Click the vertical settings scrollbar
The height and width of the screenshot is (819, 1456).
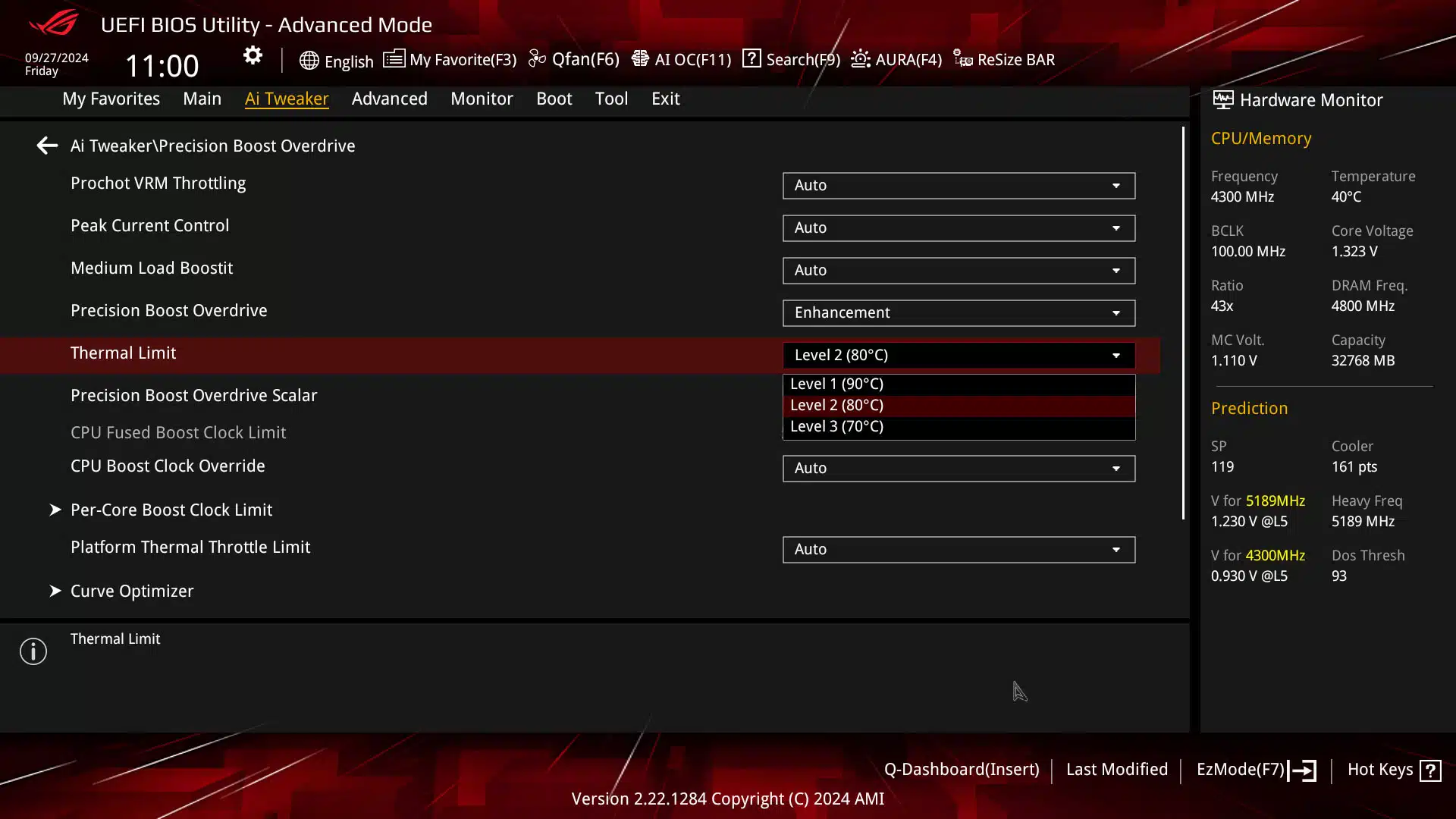point(1183,323)
